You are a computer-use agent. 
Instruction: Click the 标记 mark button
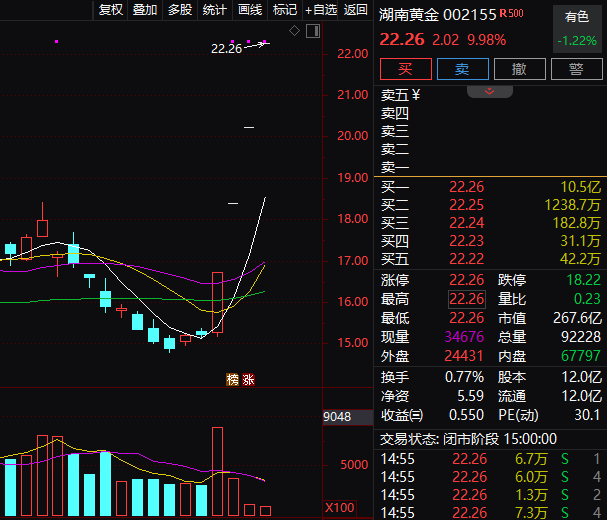coord(285,10)
